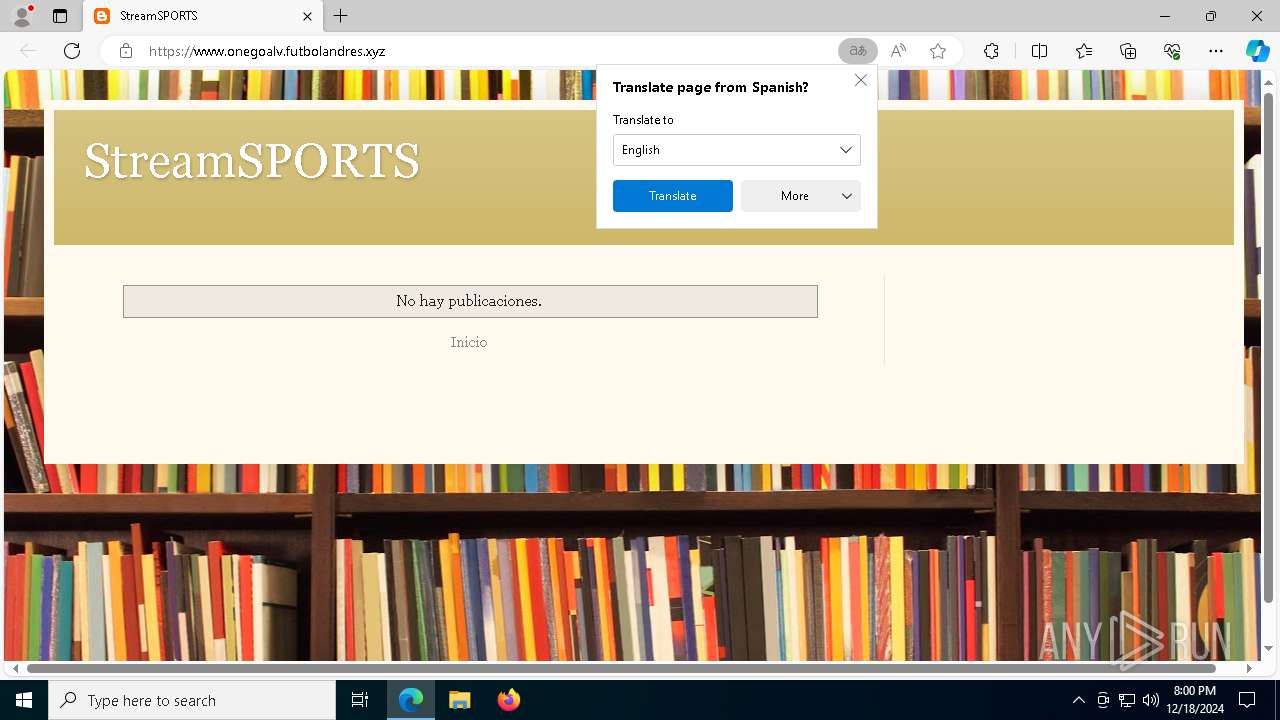
Task: Click the blue Translate button
Action: [x=673, y=196]
